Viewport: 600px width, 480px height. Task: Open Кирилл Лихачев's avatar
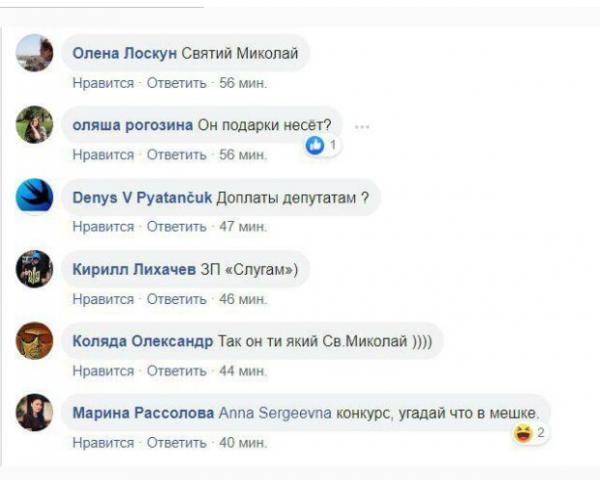pos(35,269)
